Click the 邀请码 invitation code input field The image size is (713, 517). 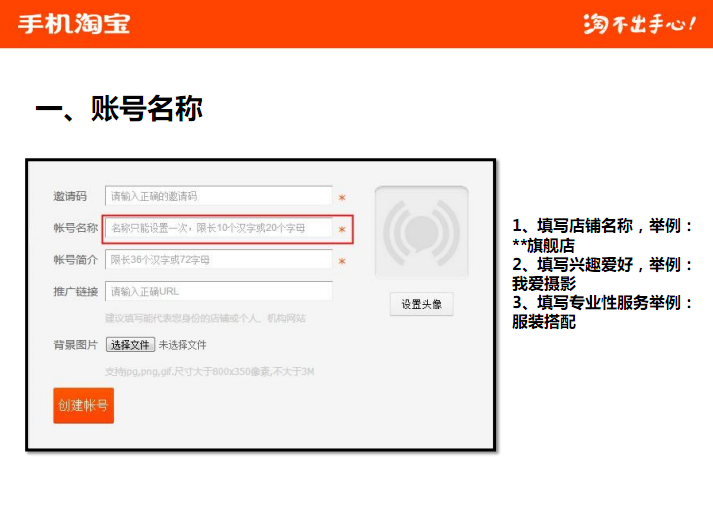pos(219,196)
